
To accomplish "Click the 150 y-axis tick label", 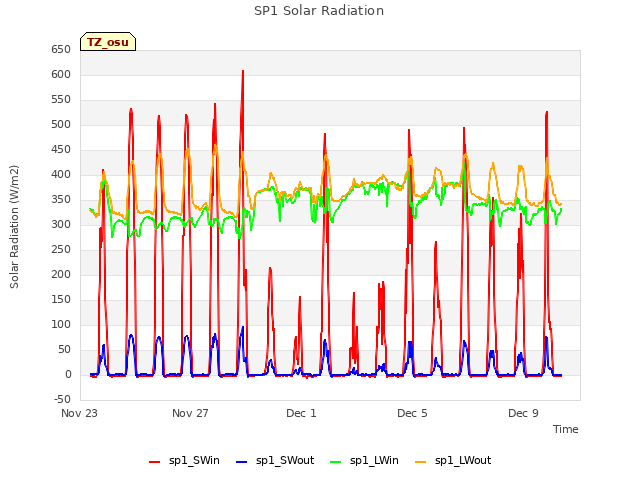I will coord(61,300).
